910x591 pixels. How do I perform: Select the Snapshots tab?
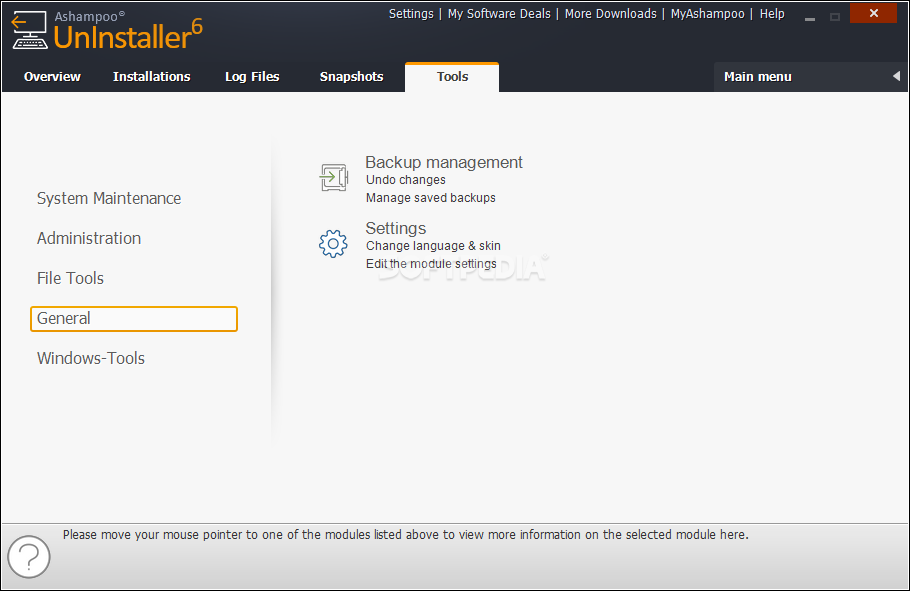pos(352,77)
